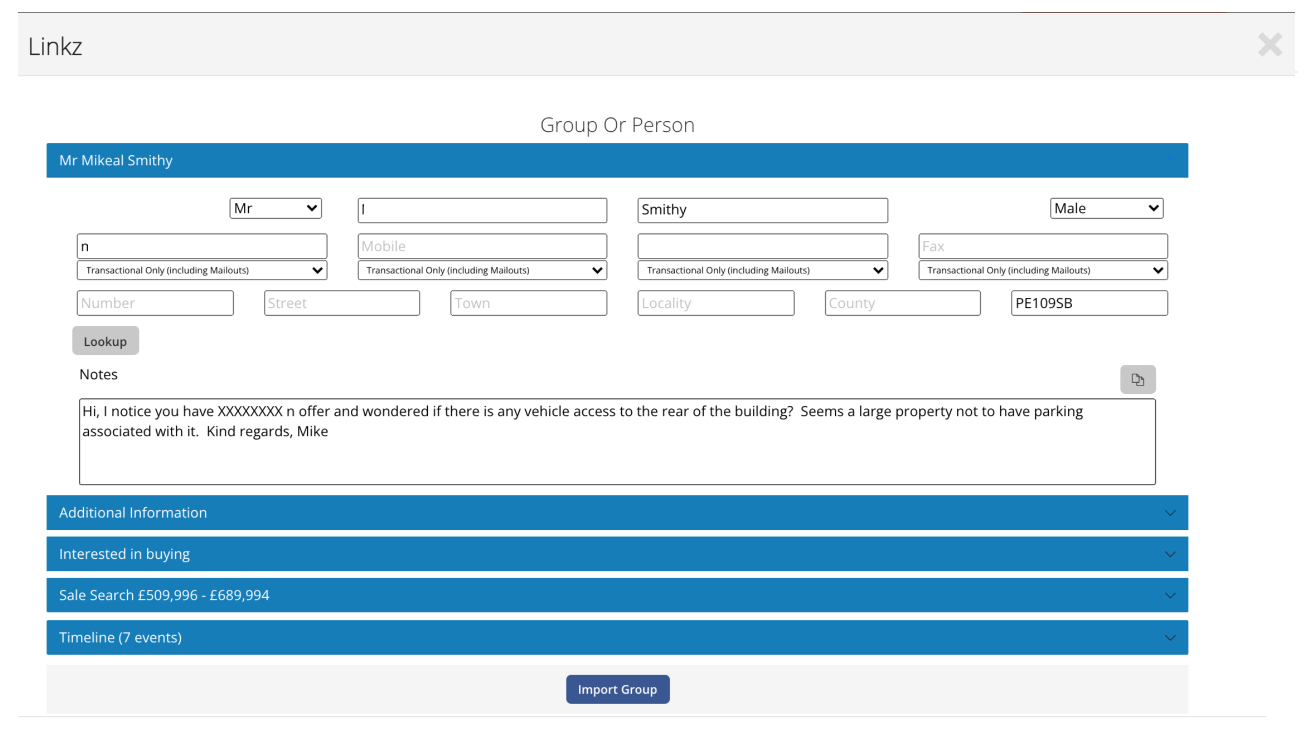Click the 'Notes' label text

99,374
